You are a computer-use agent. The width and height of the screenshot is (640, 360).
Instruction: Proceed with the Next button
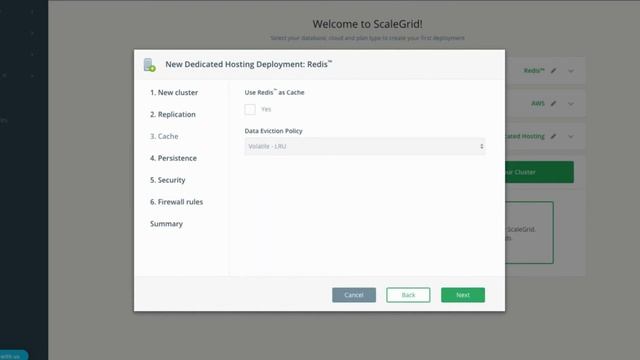click(x=463, y=295)
